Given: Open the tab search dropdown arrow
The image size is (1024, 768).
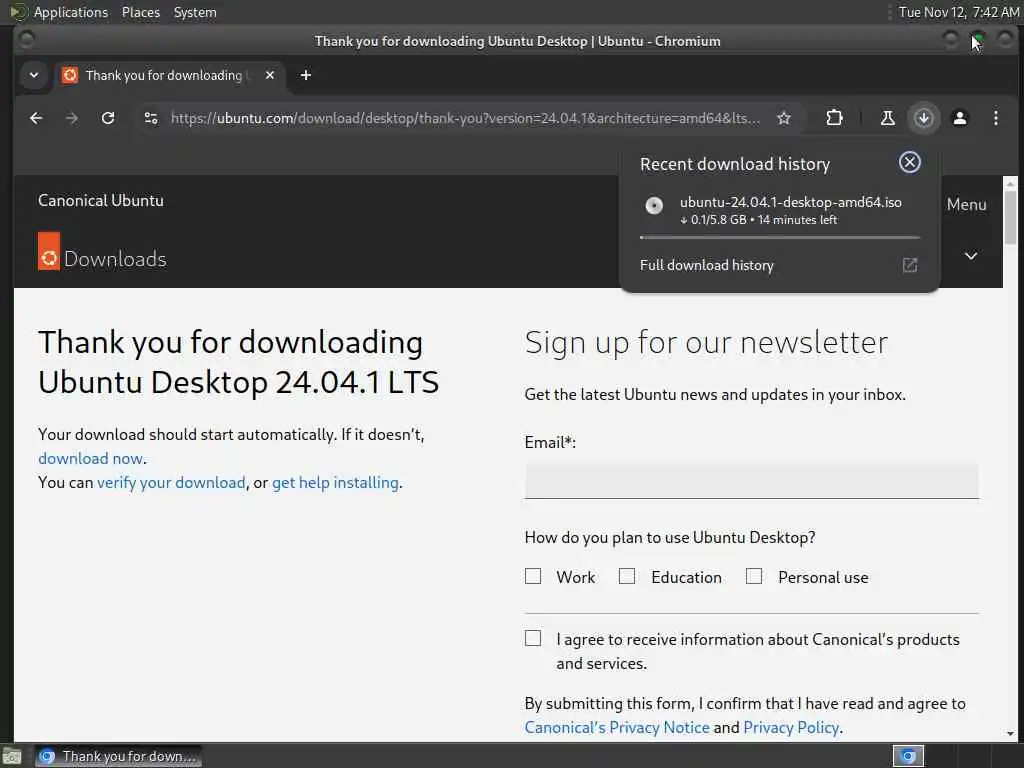Looking at the screenshot, I should pos(34,75).
